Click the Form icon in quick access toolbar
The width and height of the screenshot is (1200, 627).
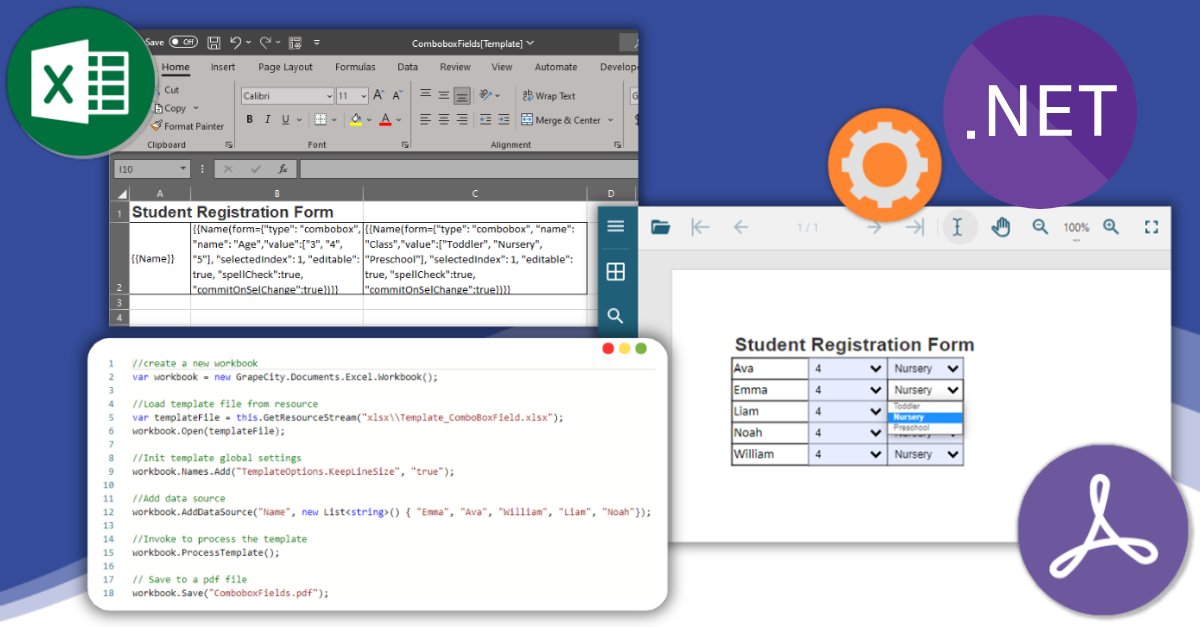[x=295, y=43]
